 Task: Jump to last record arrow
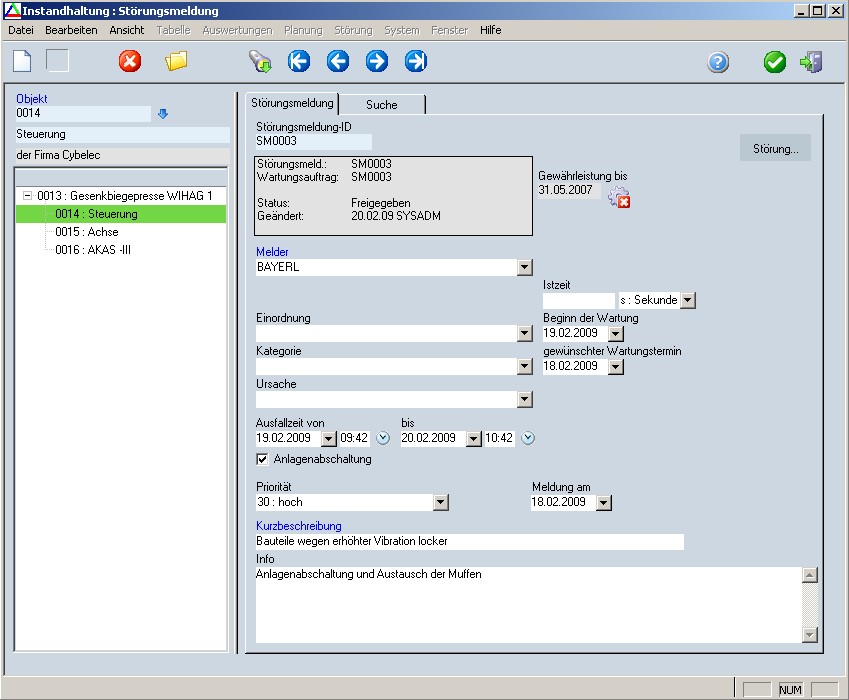[416, 62]
